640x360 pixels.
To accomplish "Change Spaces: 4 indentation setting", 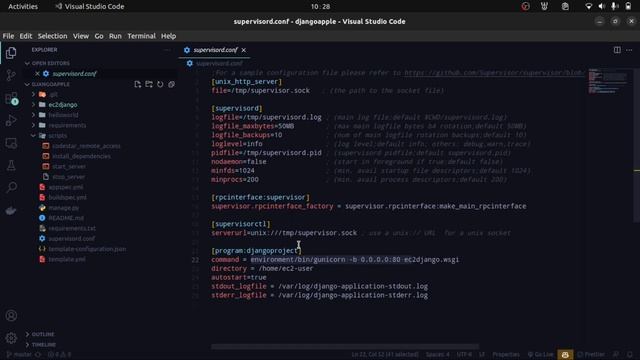I will pyautogui.click(x=437, y=355).
